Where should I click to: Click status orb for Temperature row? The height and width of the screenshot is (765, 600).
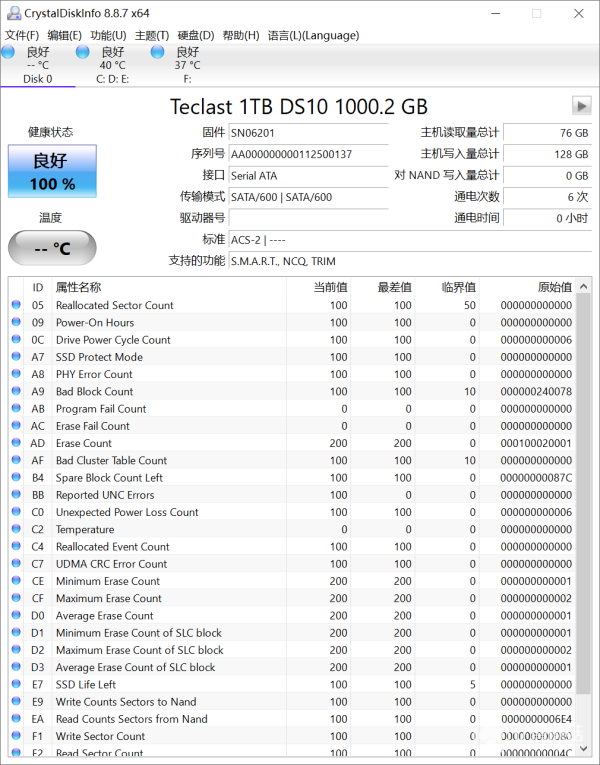coord(16,529)
